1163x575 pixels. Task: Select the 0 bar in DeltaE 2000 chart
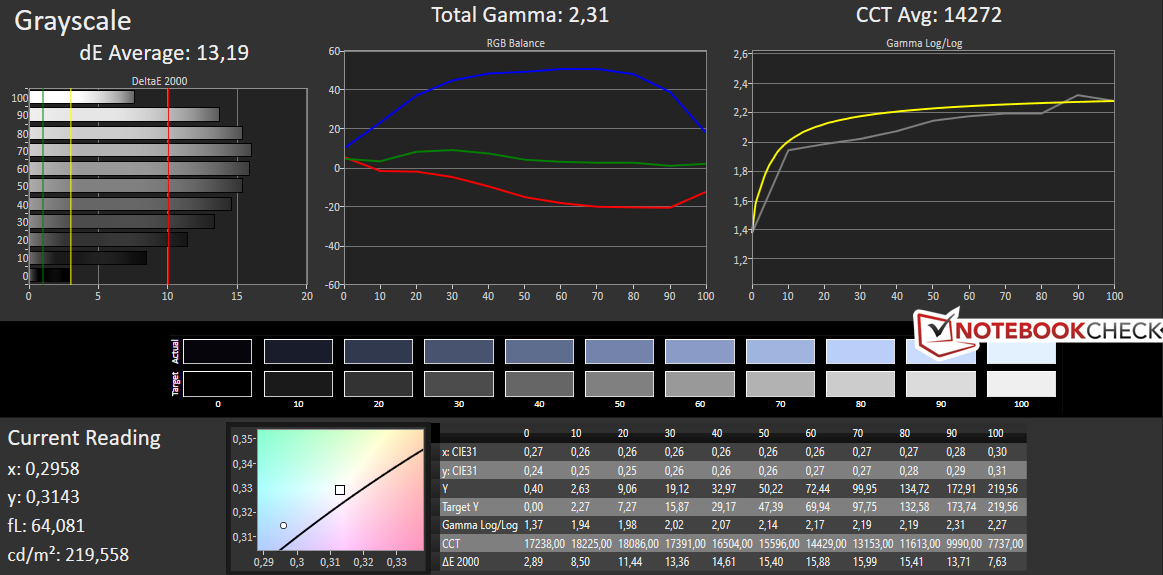pos(49,275)
